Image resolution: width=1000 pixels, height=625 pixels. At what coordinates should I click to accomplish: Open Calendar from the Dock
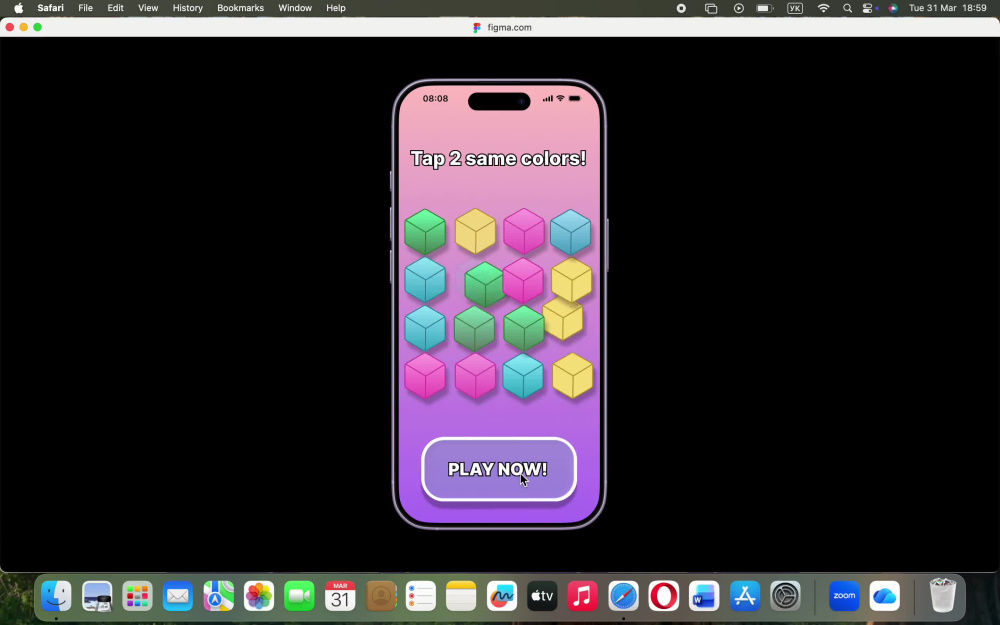340,596
